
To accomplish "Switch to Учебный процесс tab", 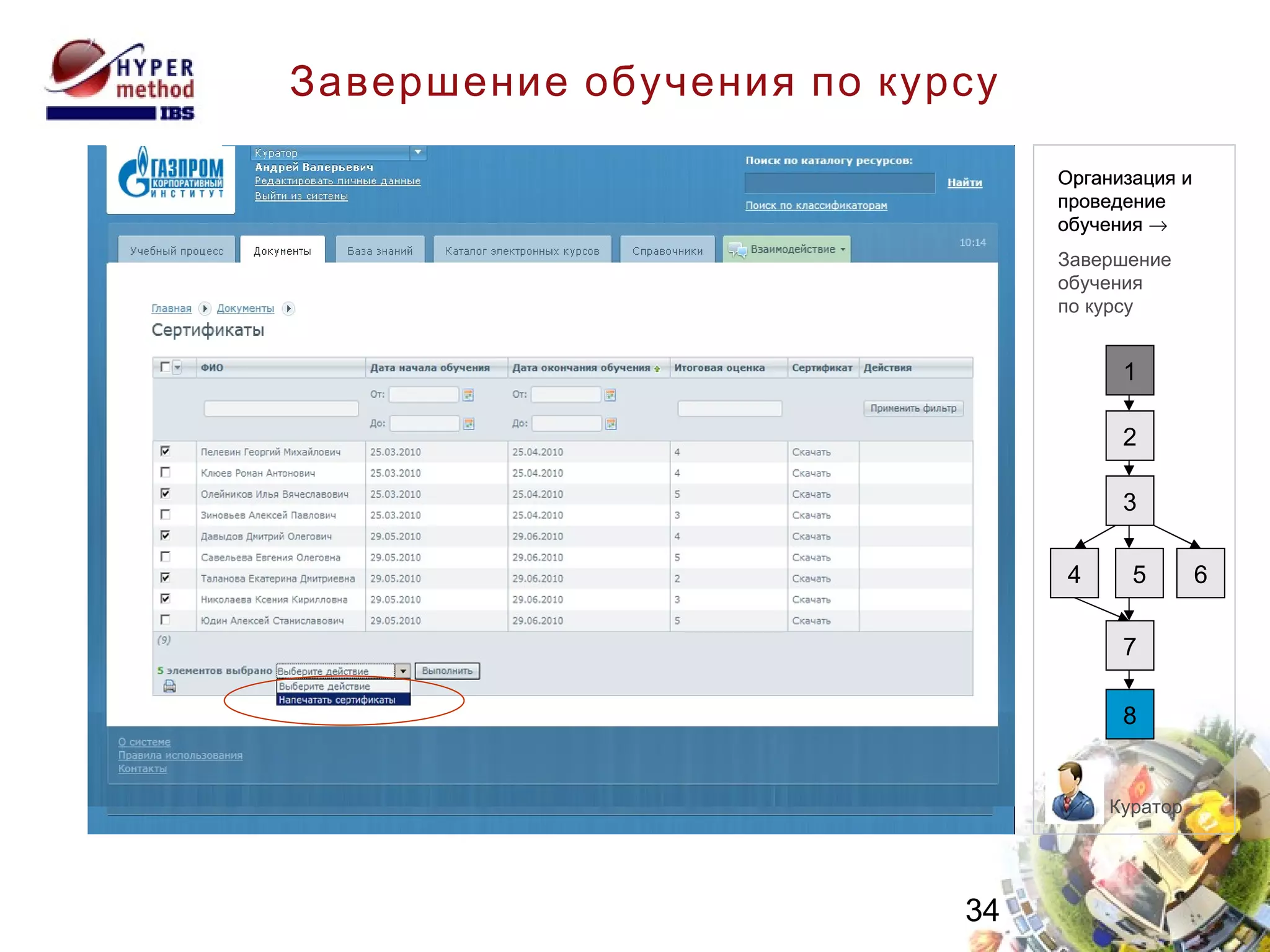I will [177, 250].
